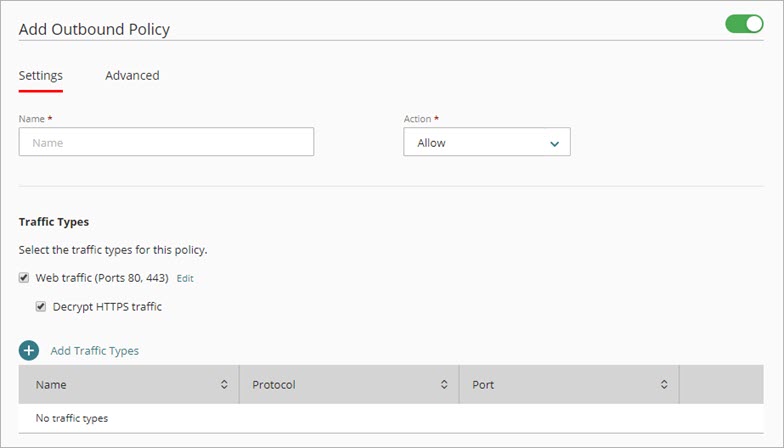Uncheck Decrypt HTTPS traffic checkbox
Viewport: 784px width, 448px height.
(x=41, y=307)
